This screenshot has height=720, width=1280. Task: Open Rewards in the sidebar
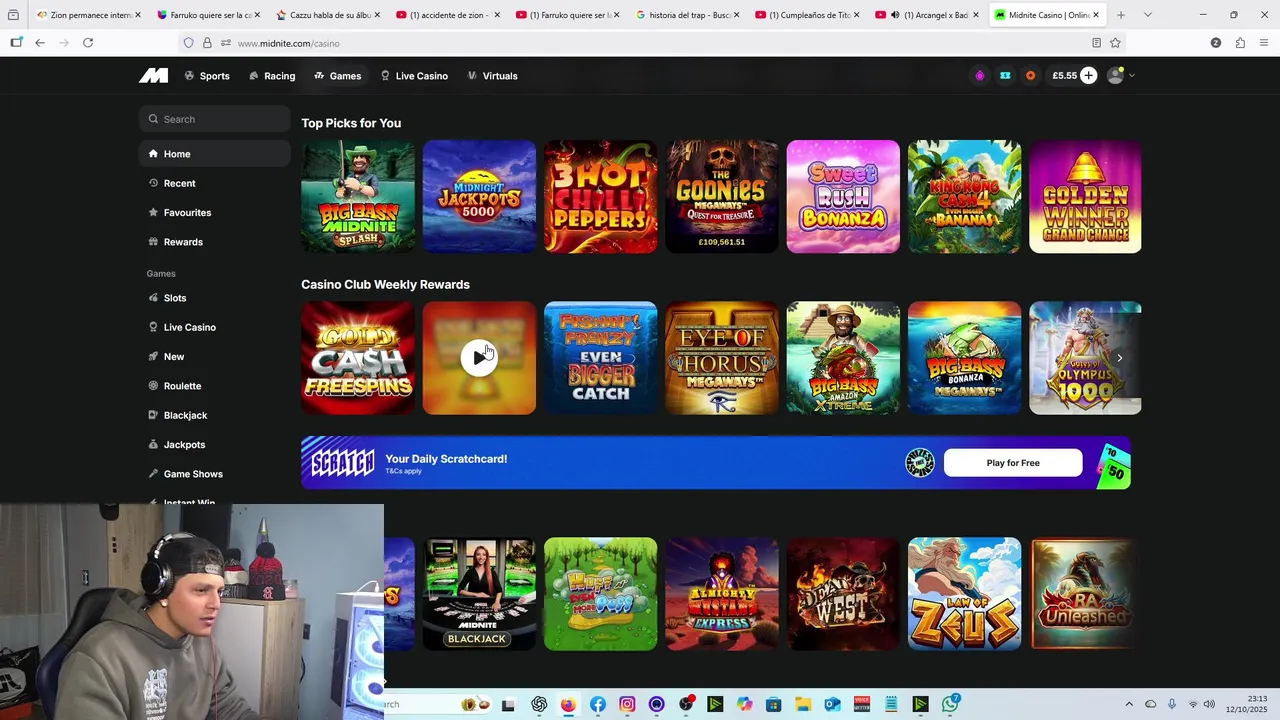tap(214, 242)
